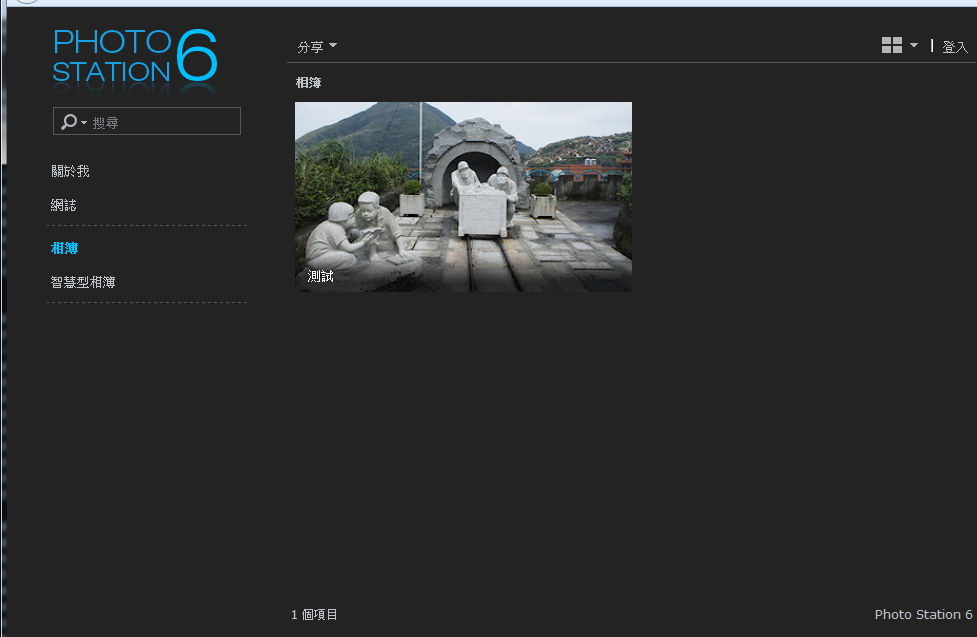
Task: Expand the view mode dropdown arrow
Action: coord(913,46)
